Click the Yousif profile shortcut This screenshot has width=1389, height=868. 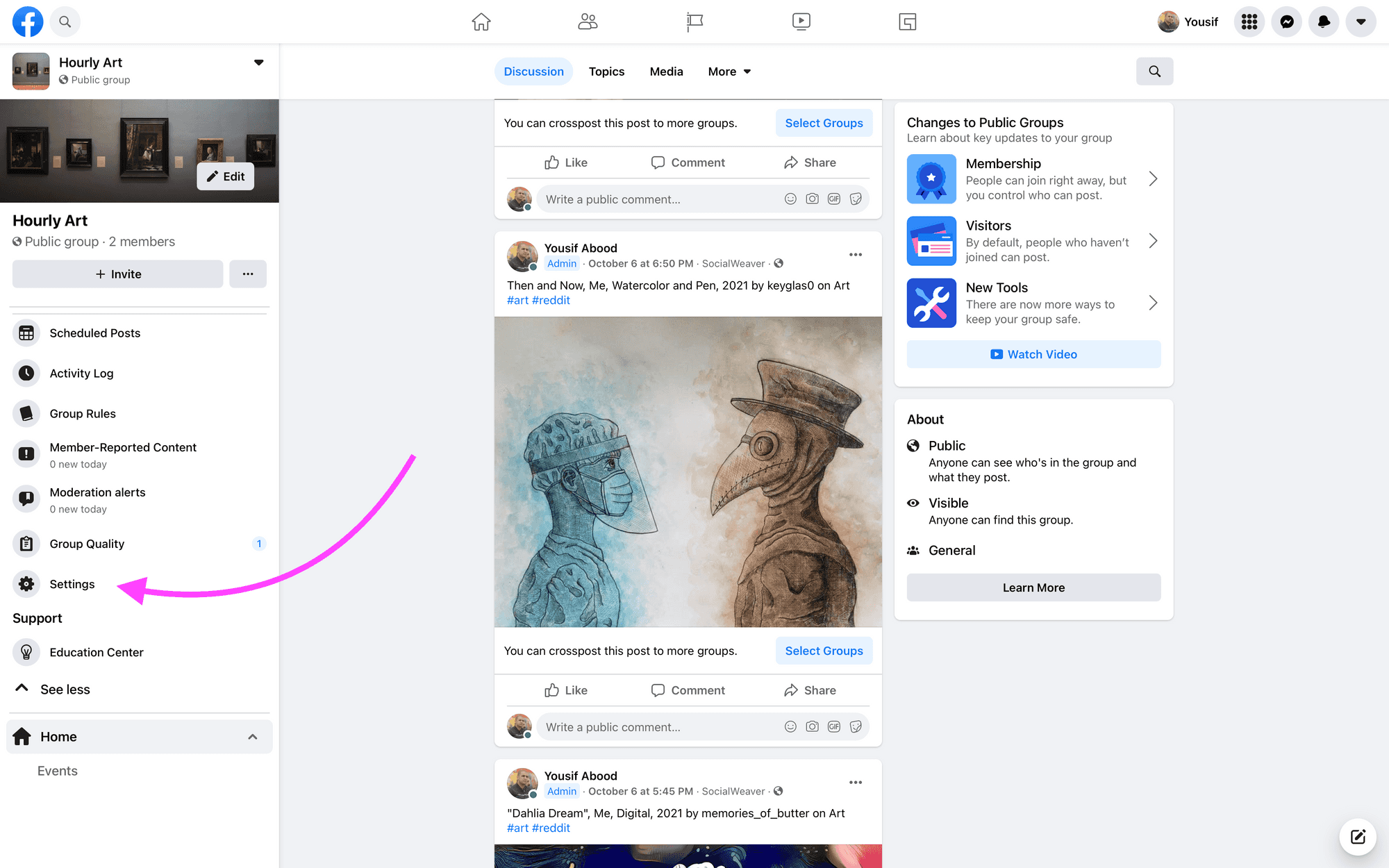point(1188,22)
